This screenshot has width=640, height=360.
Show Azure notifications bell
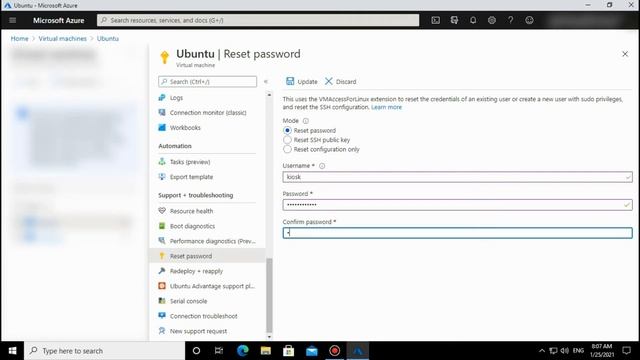[x=473, y=20]
